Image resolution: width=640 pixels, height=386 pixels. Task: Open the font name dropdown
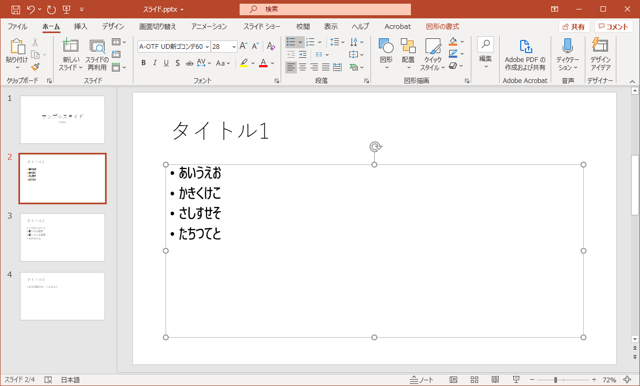click(207, 47)
